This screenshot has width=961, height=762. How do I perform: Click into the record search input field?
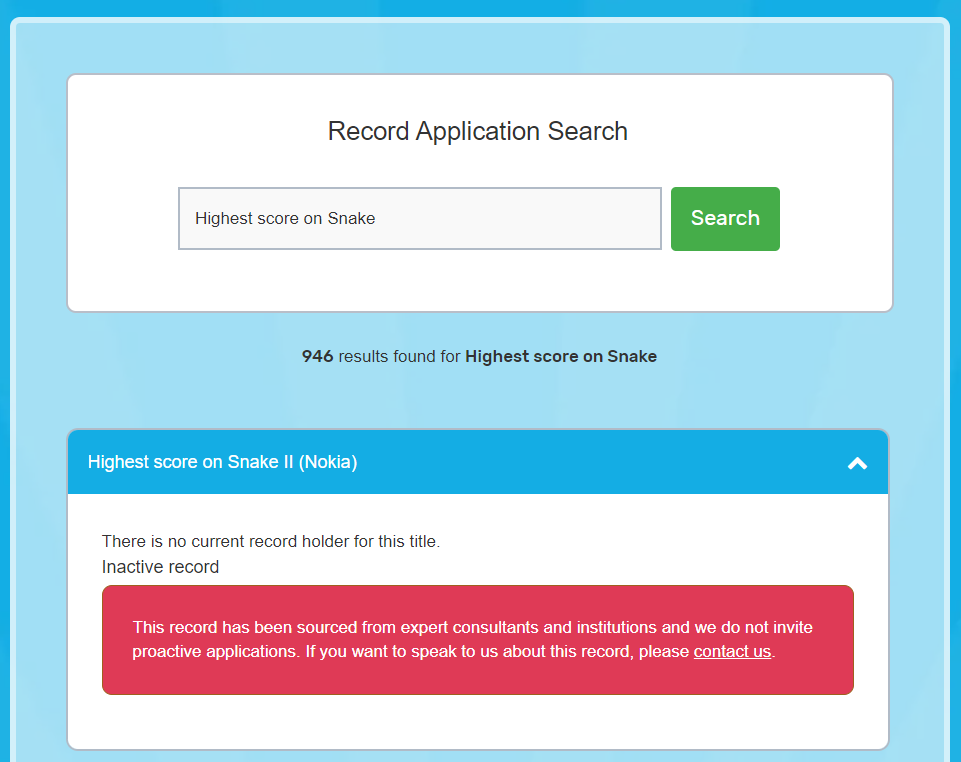pos(420,219)
